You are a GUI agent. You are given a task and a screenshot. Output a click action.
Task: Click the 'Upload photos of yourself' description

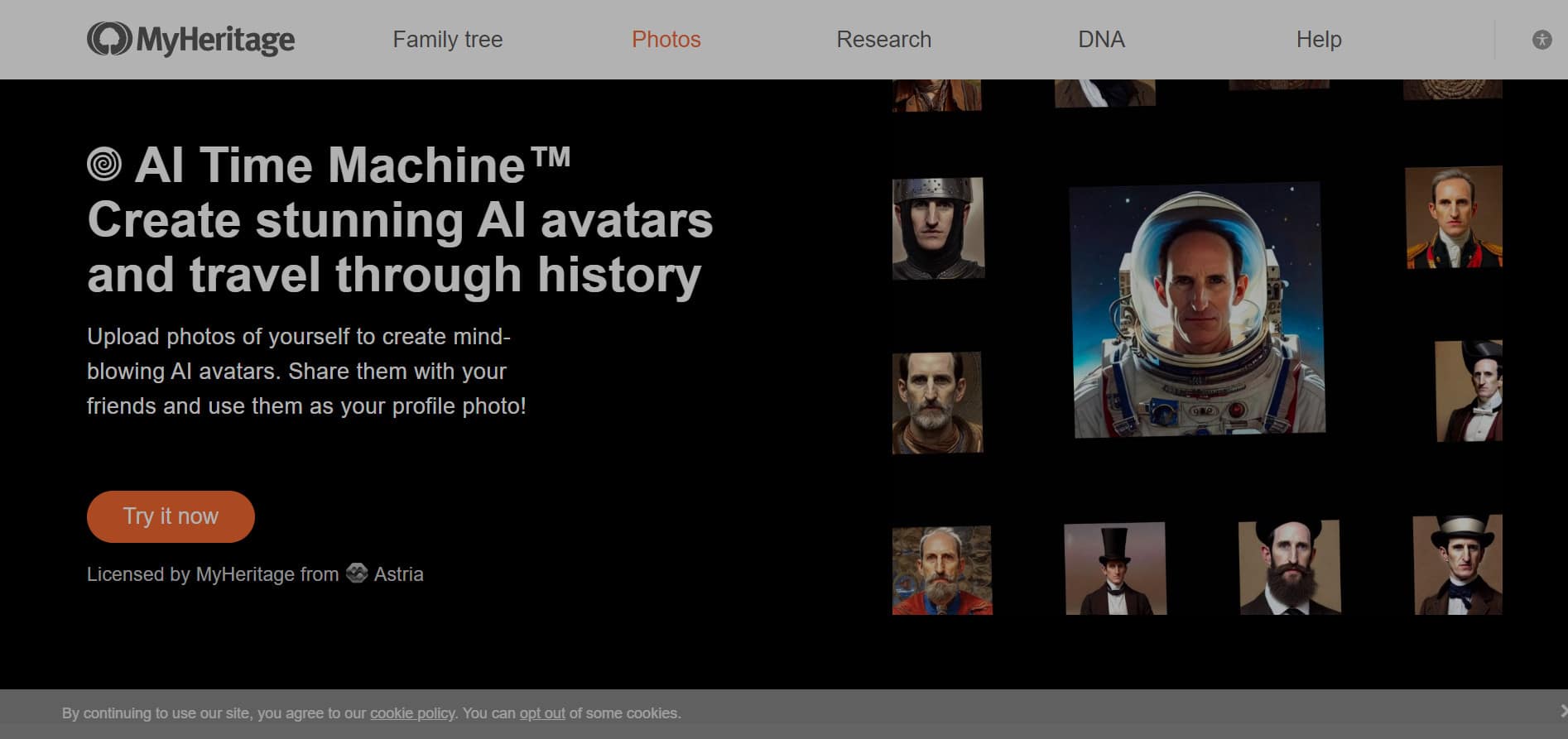point(306,371)
